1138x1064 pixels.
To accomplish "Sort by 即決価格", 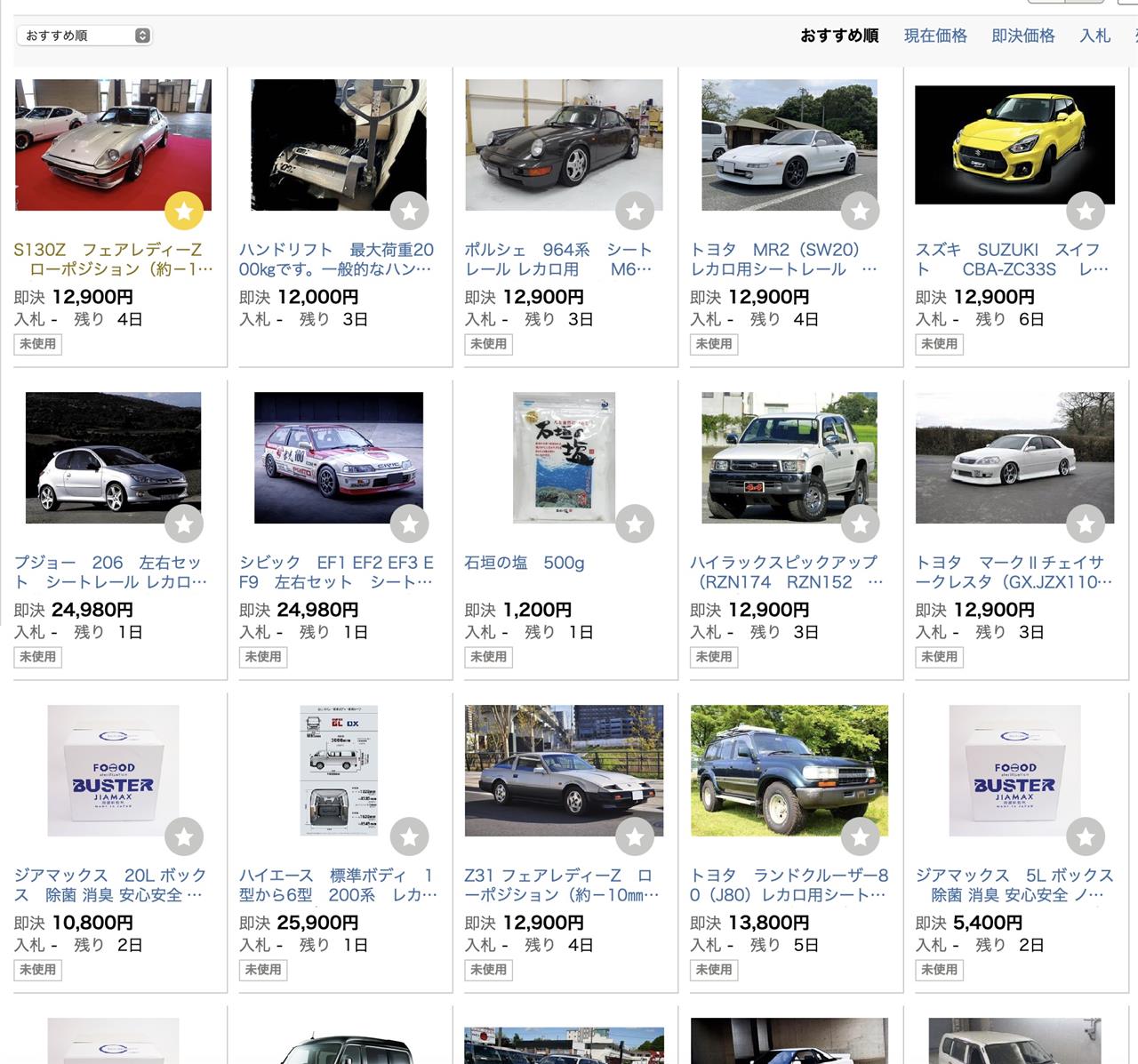I will 1023,36.
